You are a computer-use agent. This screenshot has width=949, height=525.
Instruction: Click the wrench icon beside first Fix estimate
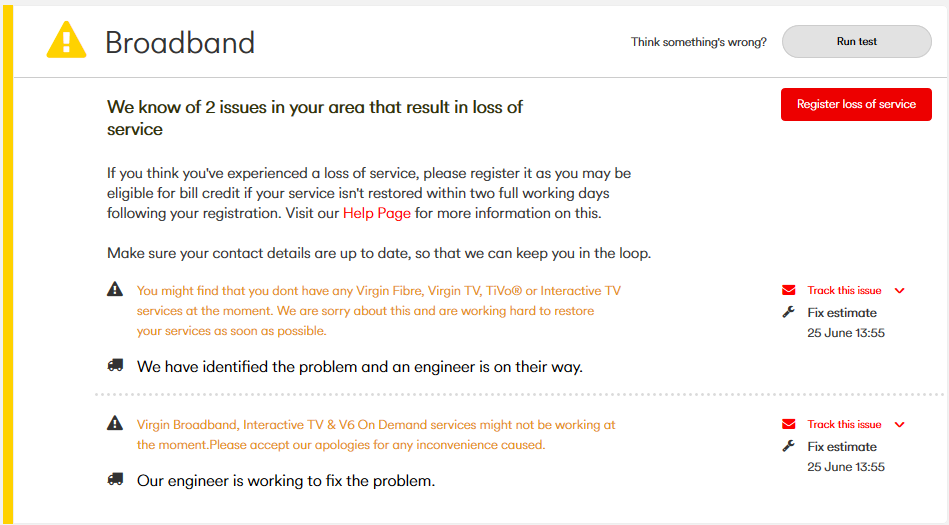point(789,312)
